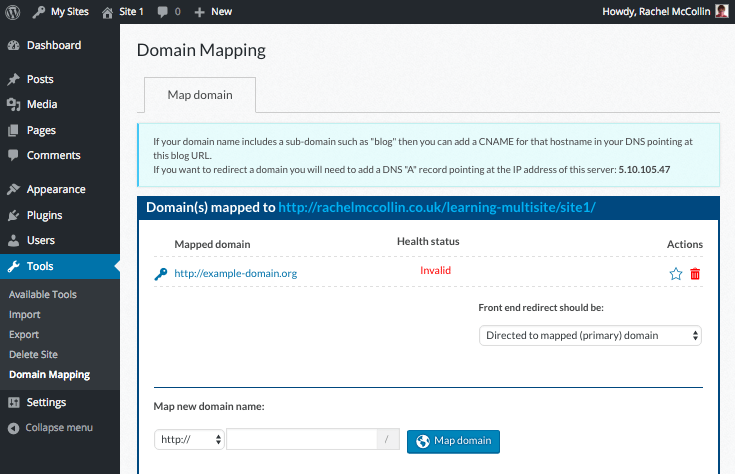735x474 pixels.
Task: Open the http://example-domain.org link
Action: coord(236,273)
